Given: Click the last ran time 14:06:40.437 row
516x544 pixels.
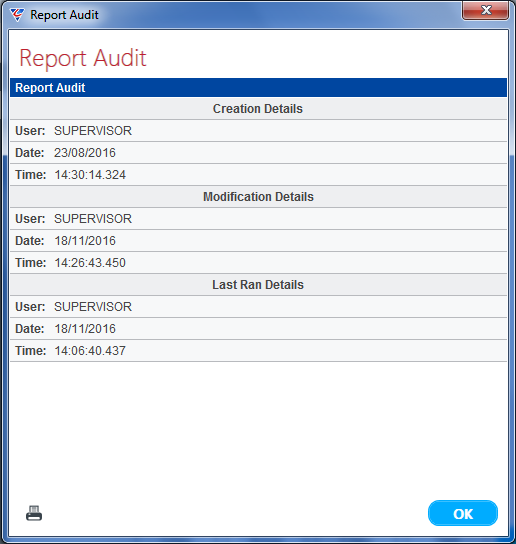Looking at the screenshot, I should pos(258,350).
